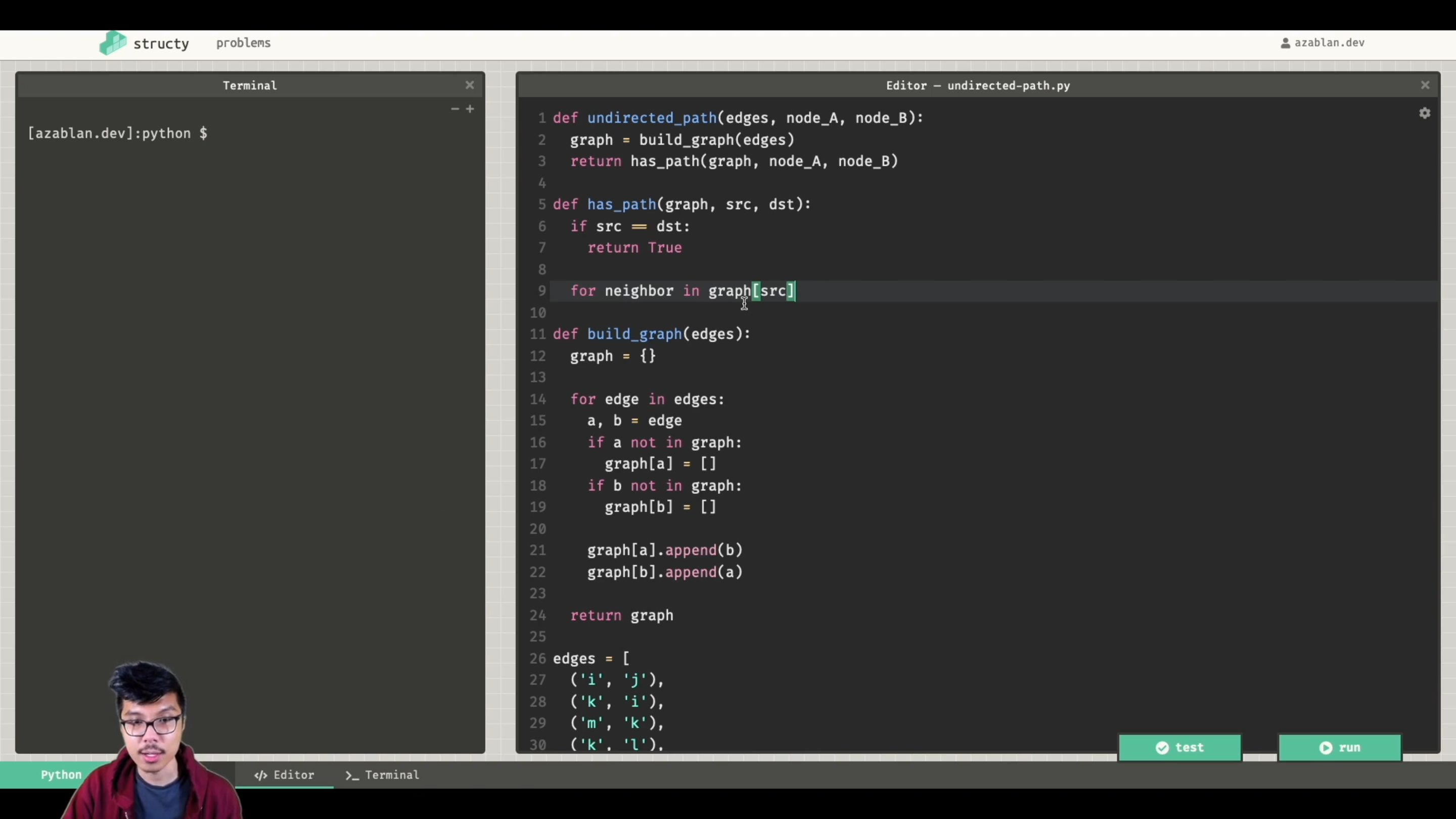Open the azablan.dev user profile
The image size is (1456, 819).
[1323, 43]
